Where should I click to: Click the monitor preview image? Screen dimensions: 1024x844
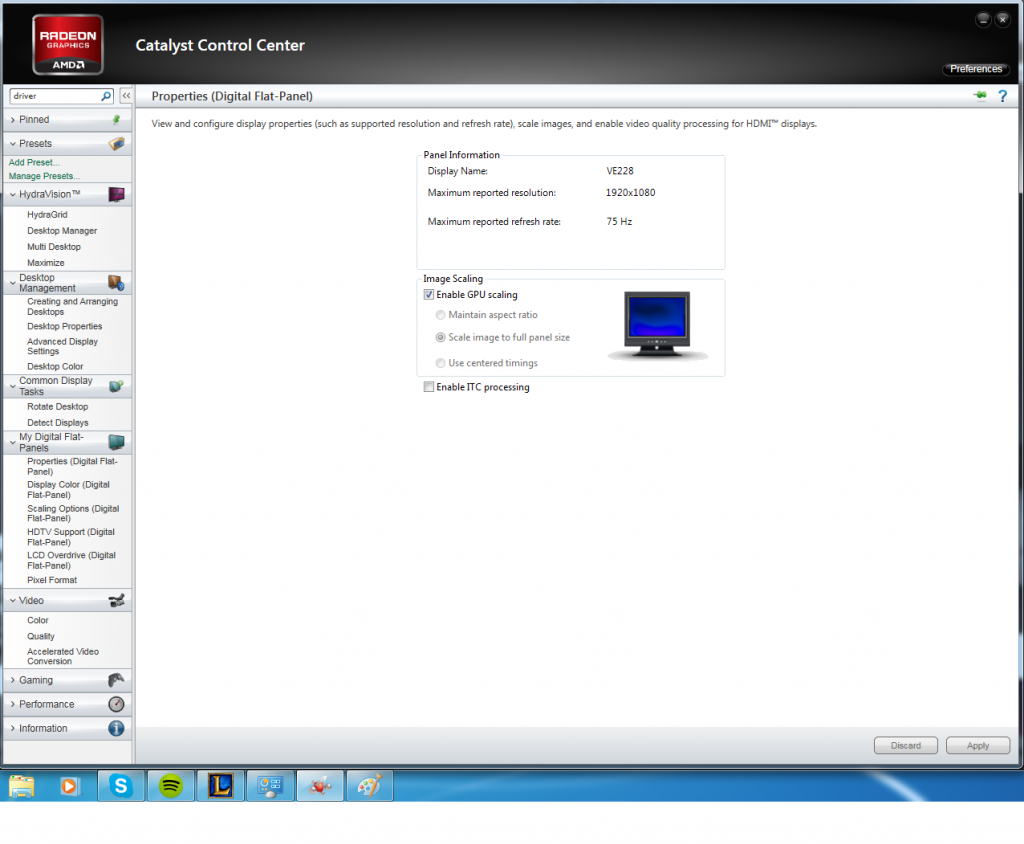(x=657, y=325)
